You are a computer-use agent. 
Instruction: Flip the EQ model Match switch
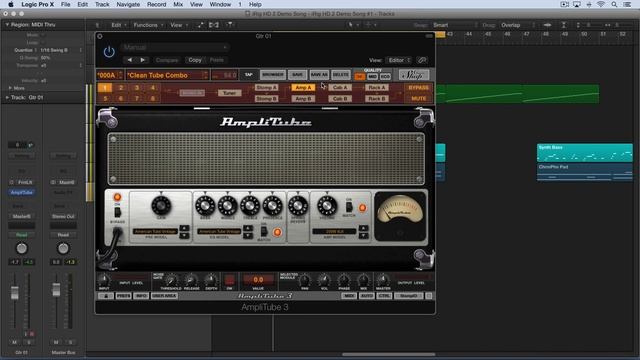pos(264,231)
